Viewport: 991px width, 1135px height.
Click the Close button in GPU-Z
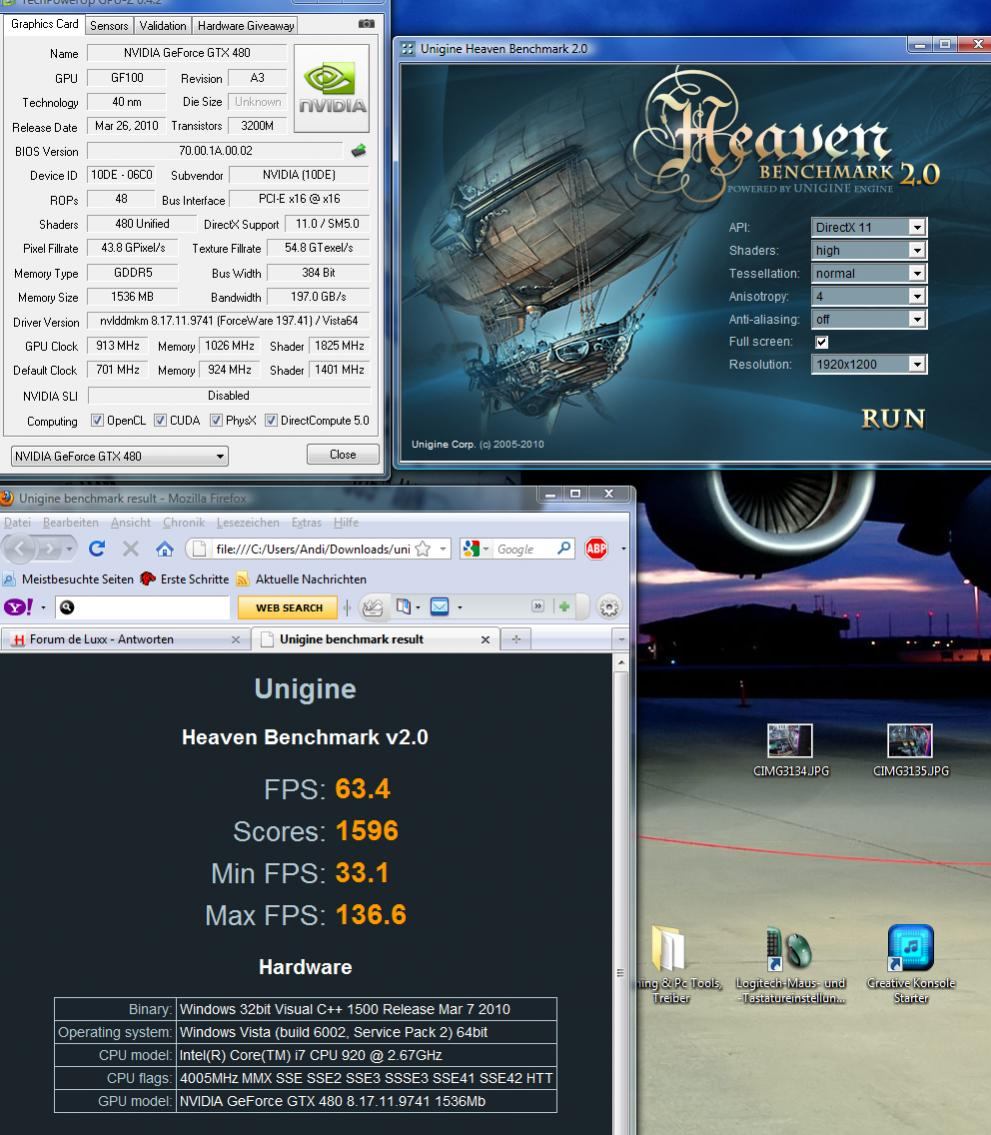[342, 455]
